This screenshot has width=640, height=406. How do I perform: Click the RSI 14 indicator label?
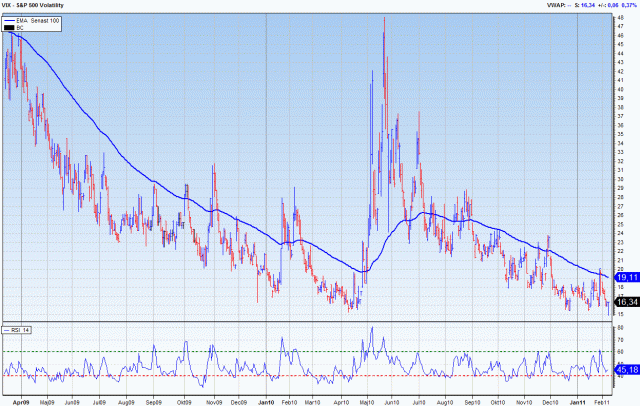point(20,328)
